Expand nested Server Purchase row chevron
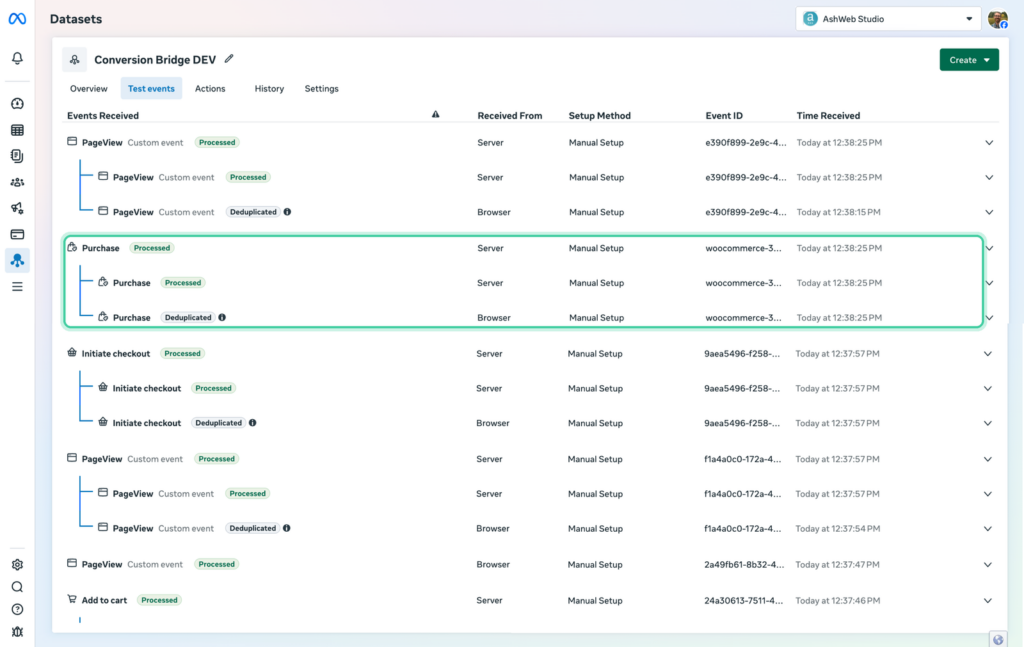This screenshot has width=1024, height=647. (x=989, y=283)
